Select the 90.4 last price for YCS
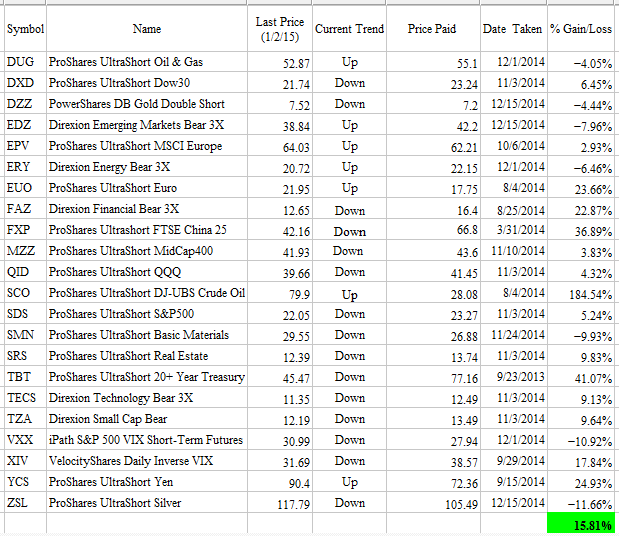 280,482
